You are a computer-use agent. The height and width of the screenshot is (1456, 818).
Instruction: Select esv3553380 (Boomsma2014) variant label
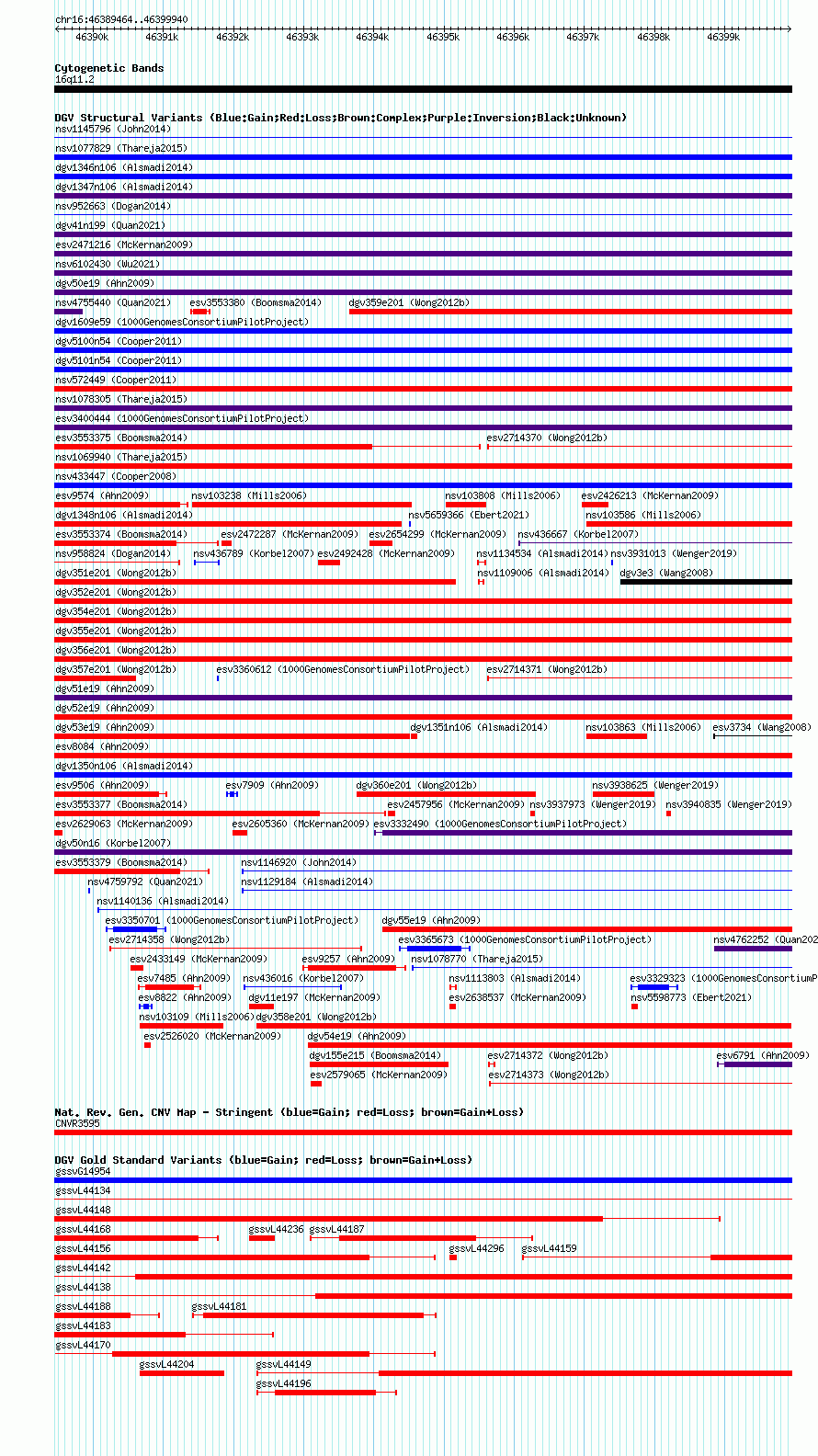[256, 302]
